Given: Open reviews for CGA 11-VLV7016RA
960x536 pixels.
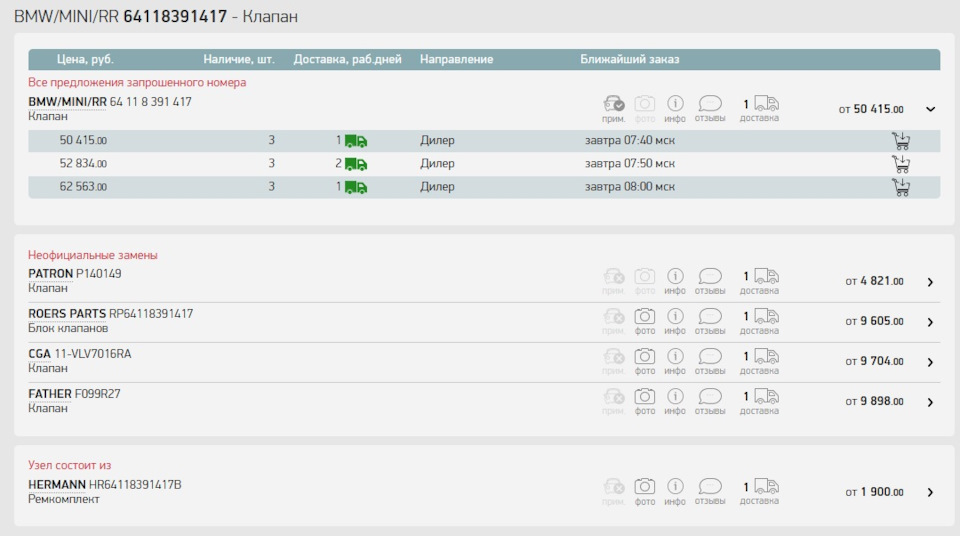Looking at the screenshot, I should click(x=710, y=356).
